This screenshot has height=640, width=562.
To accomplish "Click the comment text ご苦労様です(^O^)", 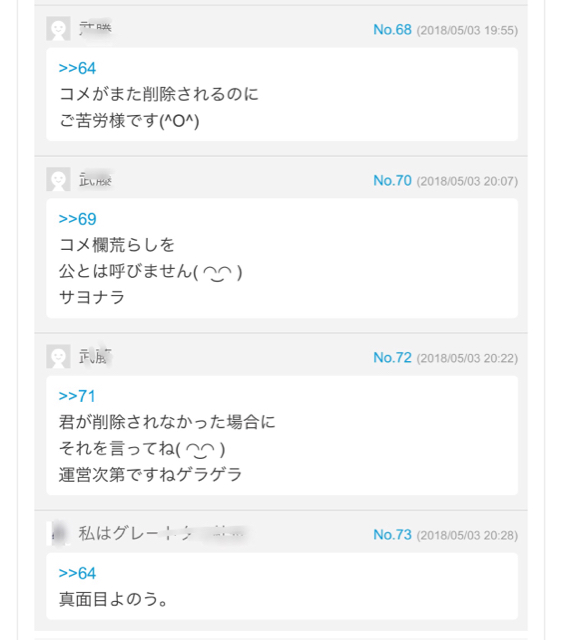I will coord(129,121).
